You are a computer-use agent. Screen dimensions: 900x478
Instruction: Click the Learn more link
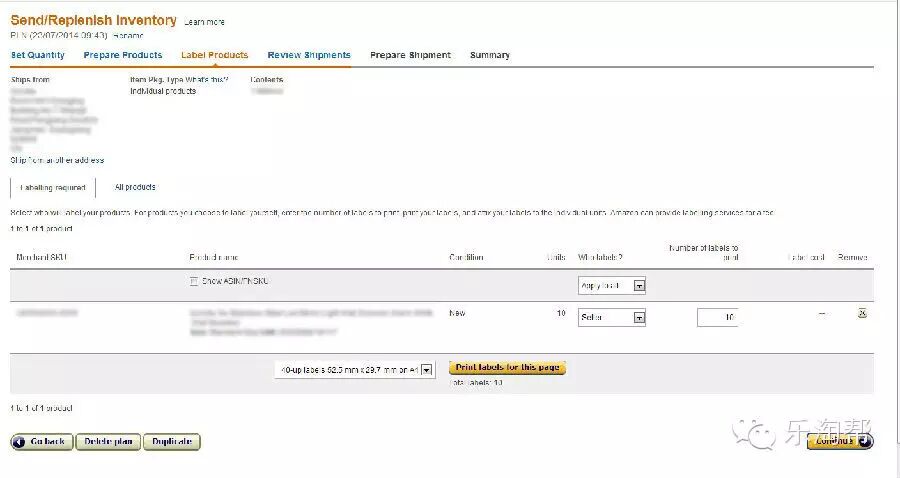[204, 22]
